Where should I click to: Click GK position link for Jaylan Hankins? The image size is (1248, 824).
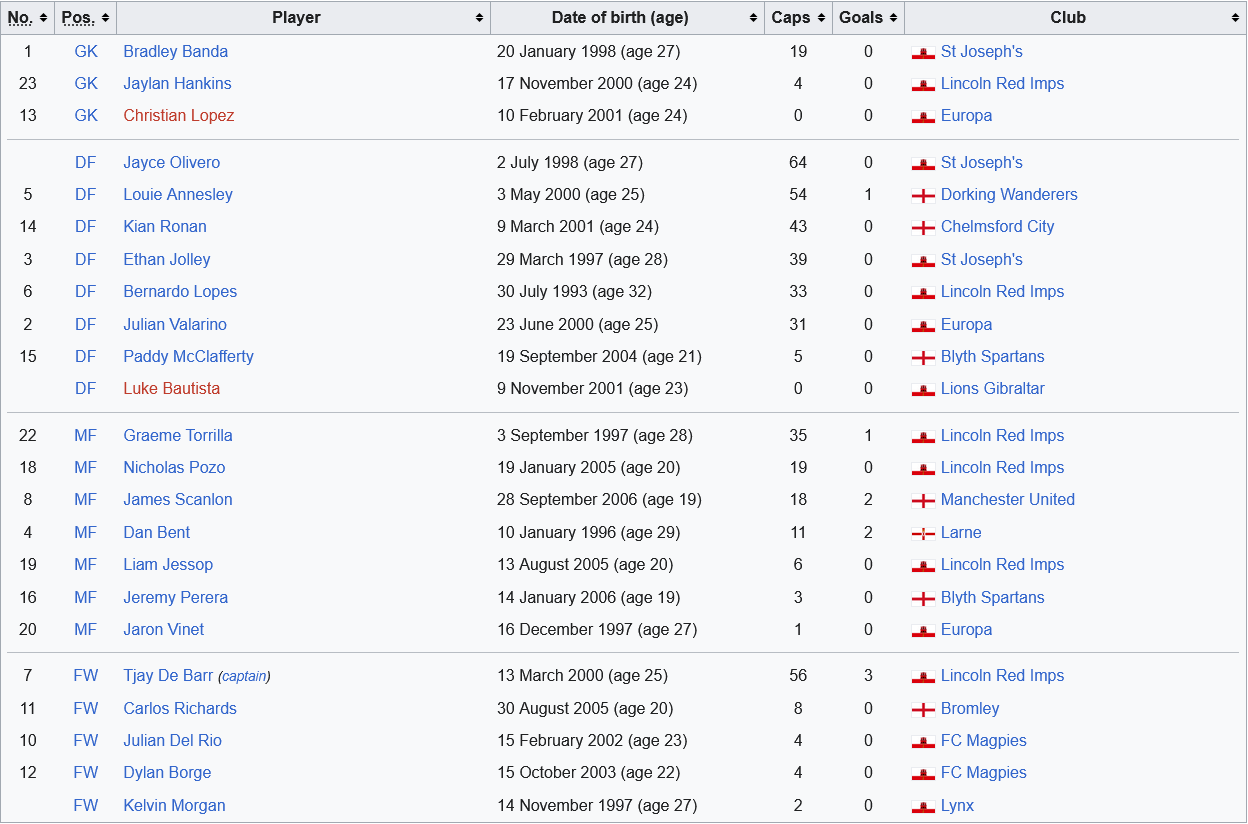[x=86, y=84]
